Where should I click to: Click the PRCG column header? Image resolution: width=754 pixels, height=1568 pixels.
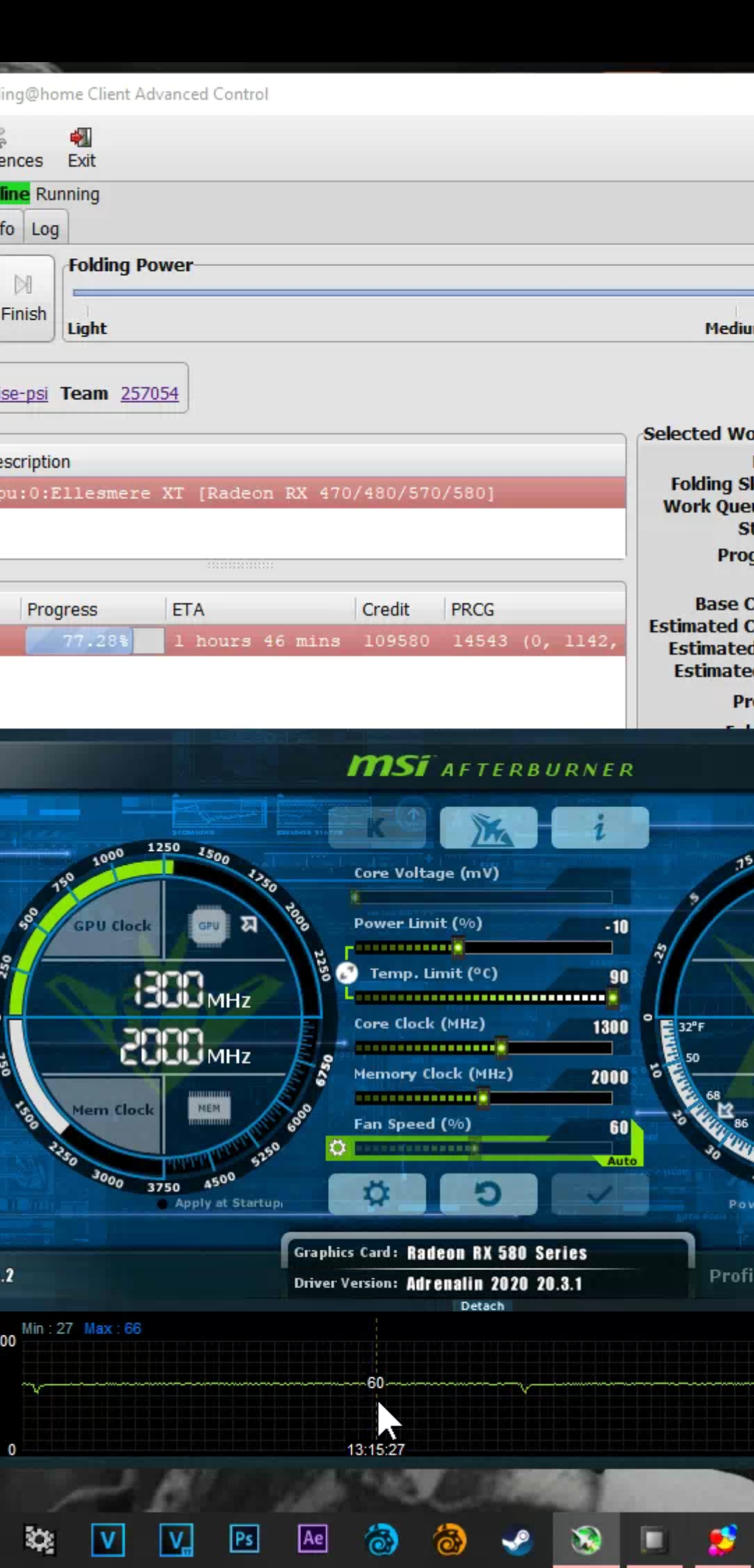point(535,609)
